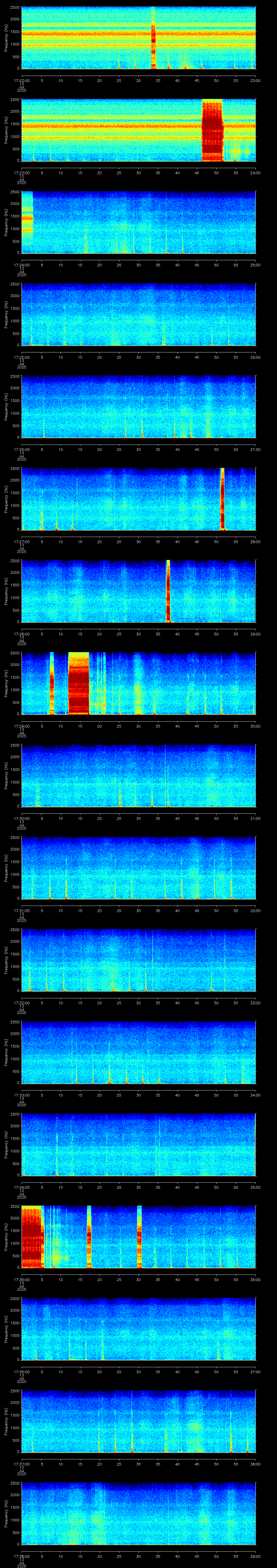
Task: Click the spectrogram panel starting at 17:27:00
Action: tap(138, 499)
